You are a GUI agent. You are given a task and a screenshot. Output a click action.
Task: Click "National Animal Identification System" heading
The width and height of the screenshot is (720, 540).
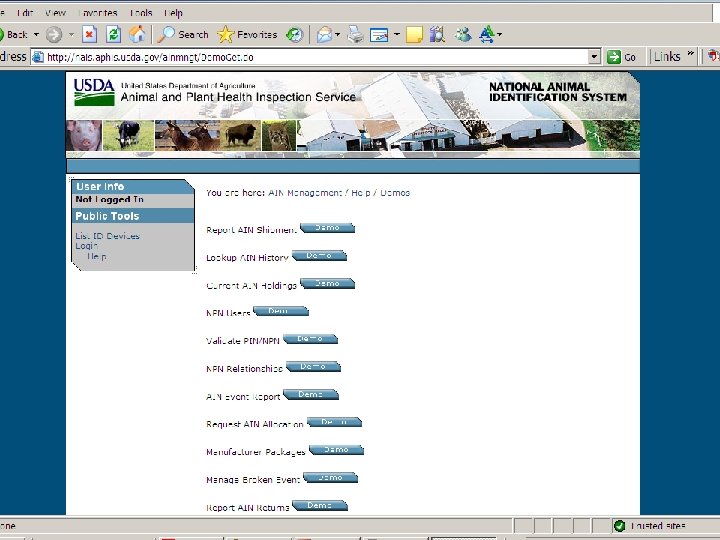tap(558, 92)
